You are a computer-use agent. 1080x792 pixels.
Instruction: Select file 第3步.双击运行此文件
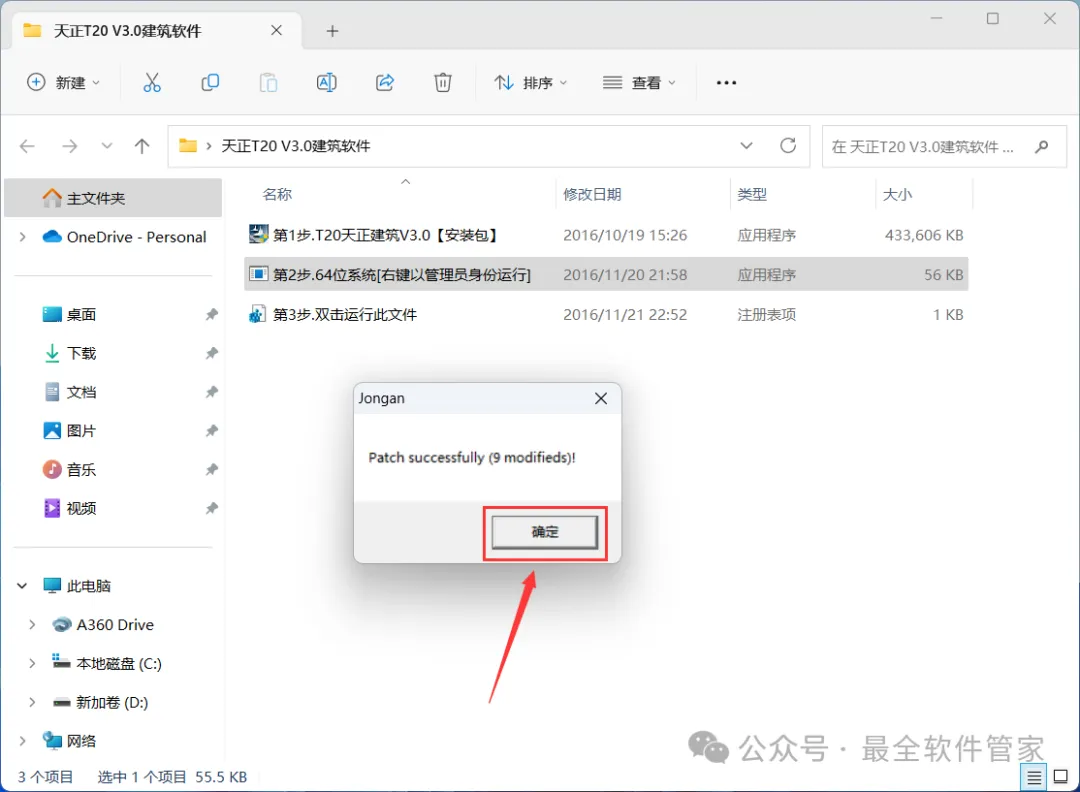click(x=606, y=314)
